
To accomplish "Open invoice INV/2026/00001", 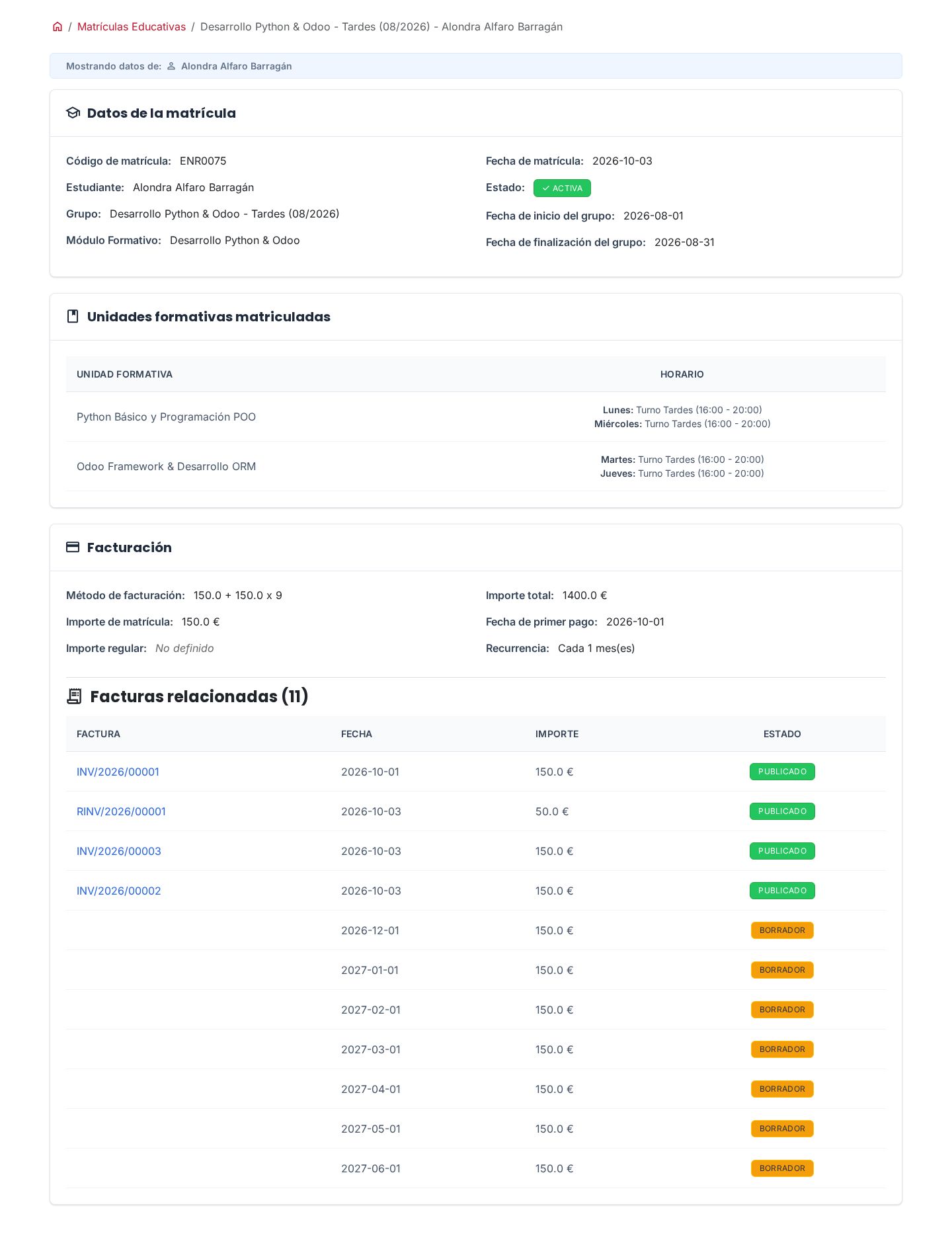I will pyautogui.click(x=118, y=772).
